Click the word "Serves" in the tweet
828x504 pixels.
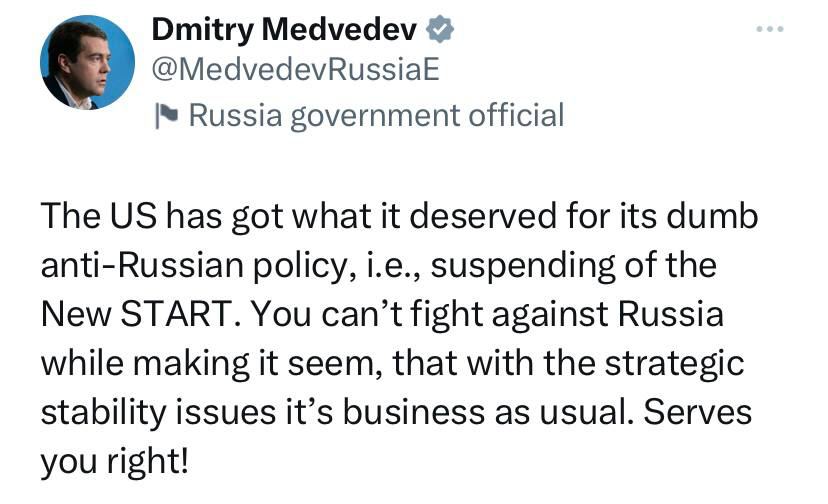697,412
